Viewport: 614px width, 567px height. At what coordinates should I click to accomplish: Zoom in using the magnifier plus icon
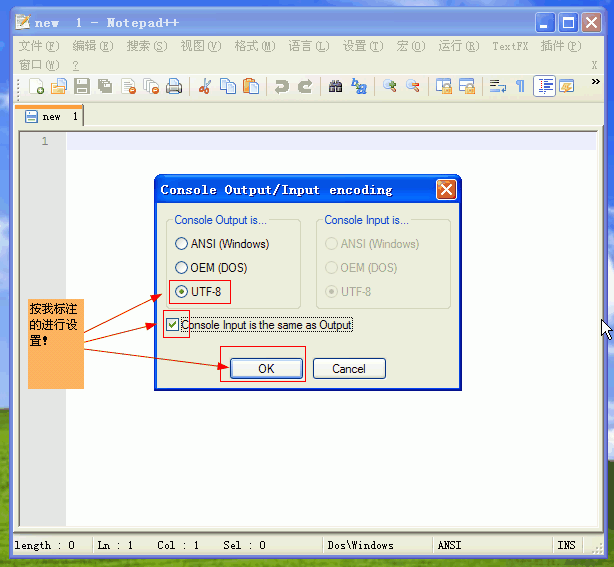[x=389, y=86]
